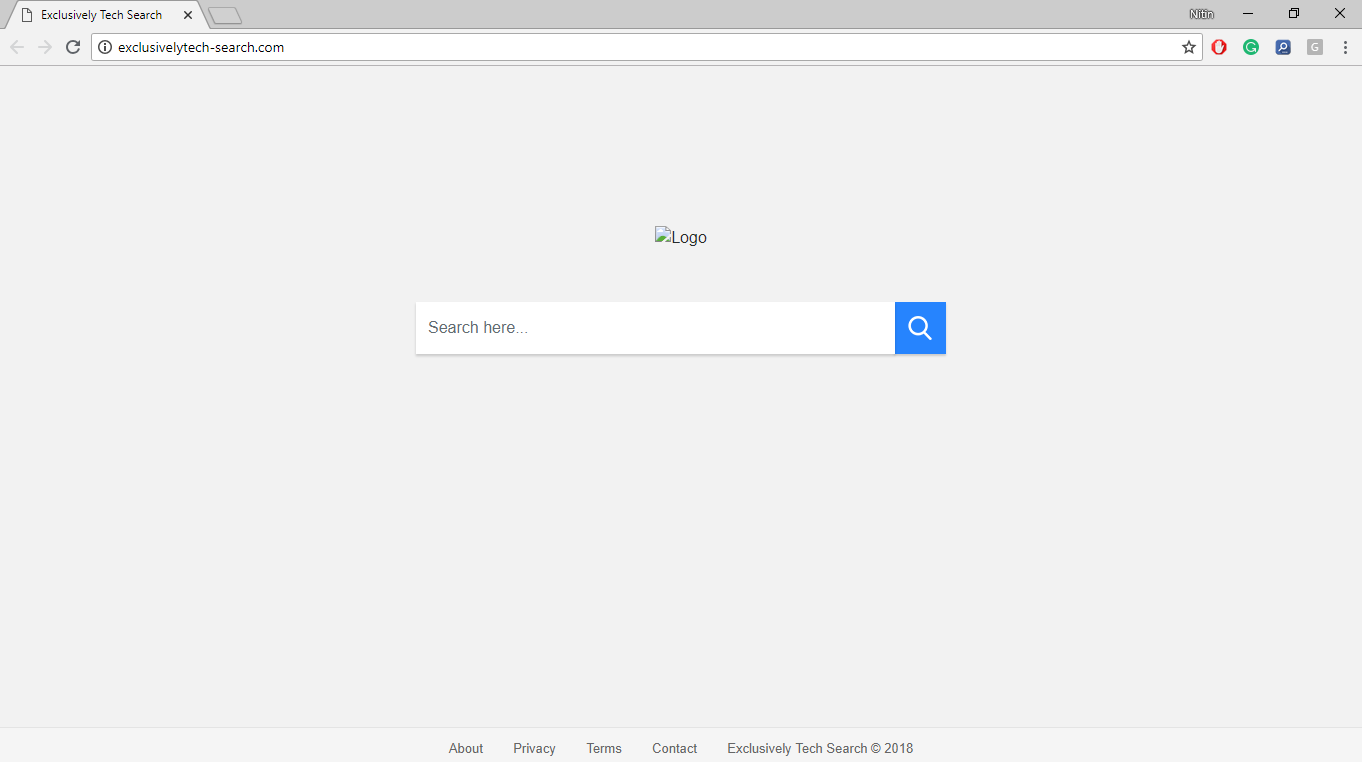Open the Grammarly extension

click(x=1251, y=46)
